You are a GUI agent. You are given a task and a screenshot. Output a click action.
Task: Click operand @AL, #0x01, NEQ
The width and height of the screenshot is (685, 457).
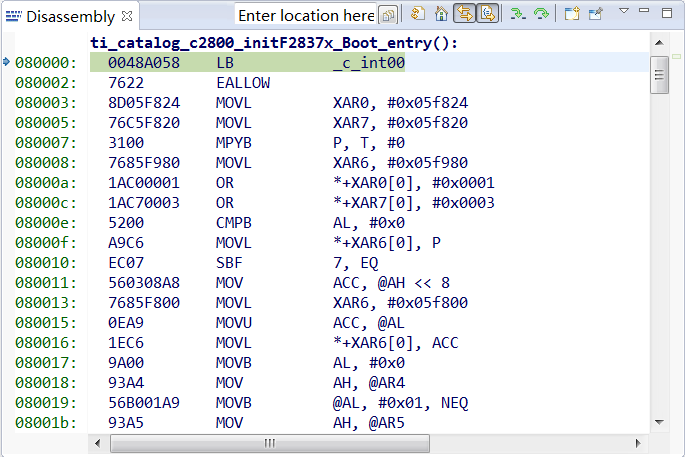click(x=400, y=403)
